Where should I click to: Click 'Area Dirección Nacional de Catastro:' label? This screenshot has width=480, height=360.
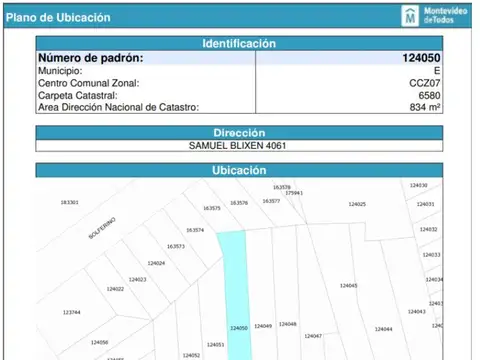pyautogui.click(x=118, y=107)
